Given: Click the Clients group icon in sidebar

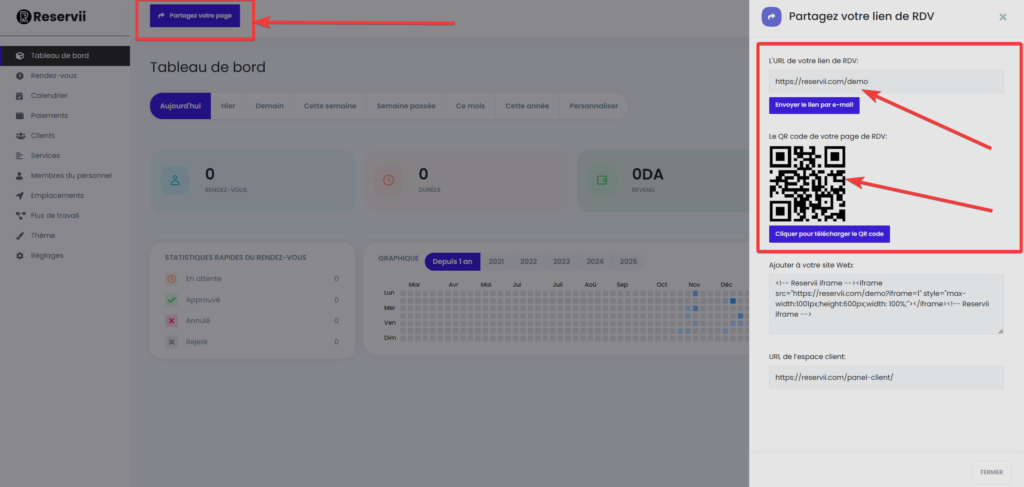Looking at the screenshot, I should (20, 136).
